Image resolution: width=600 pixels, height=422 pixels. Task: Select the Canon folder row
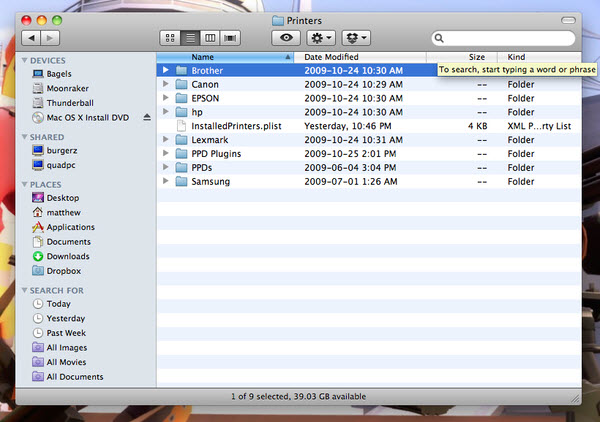tap(369, 84)
